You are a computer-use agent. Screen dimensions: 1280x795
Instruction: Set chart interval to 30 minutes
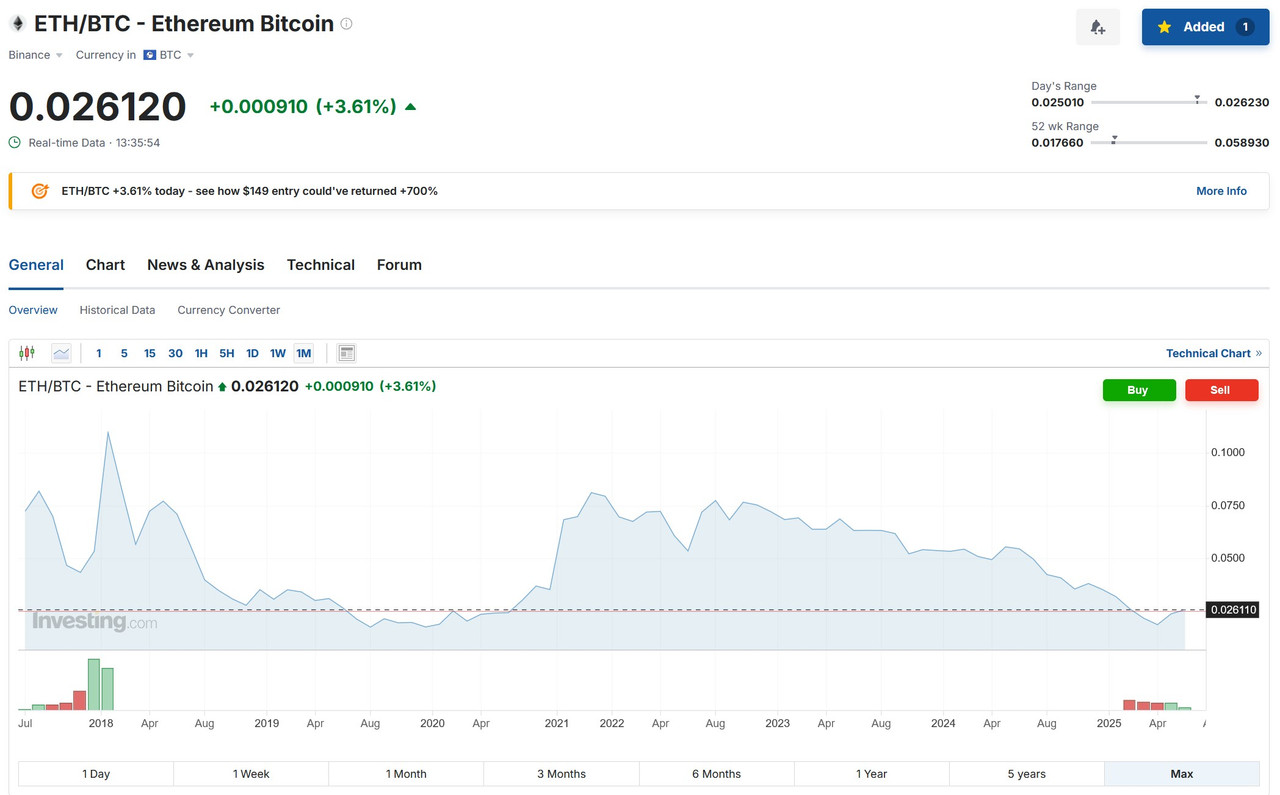pos(176,353)
